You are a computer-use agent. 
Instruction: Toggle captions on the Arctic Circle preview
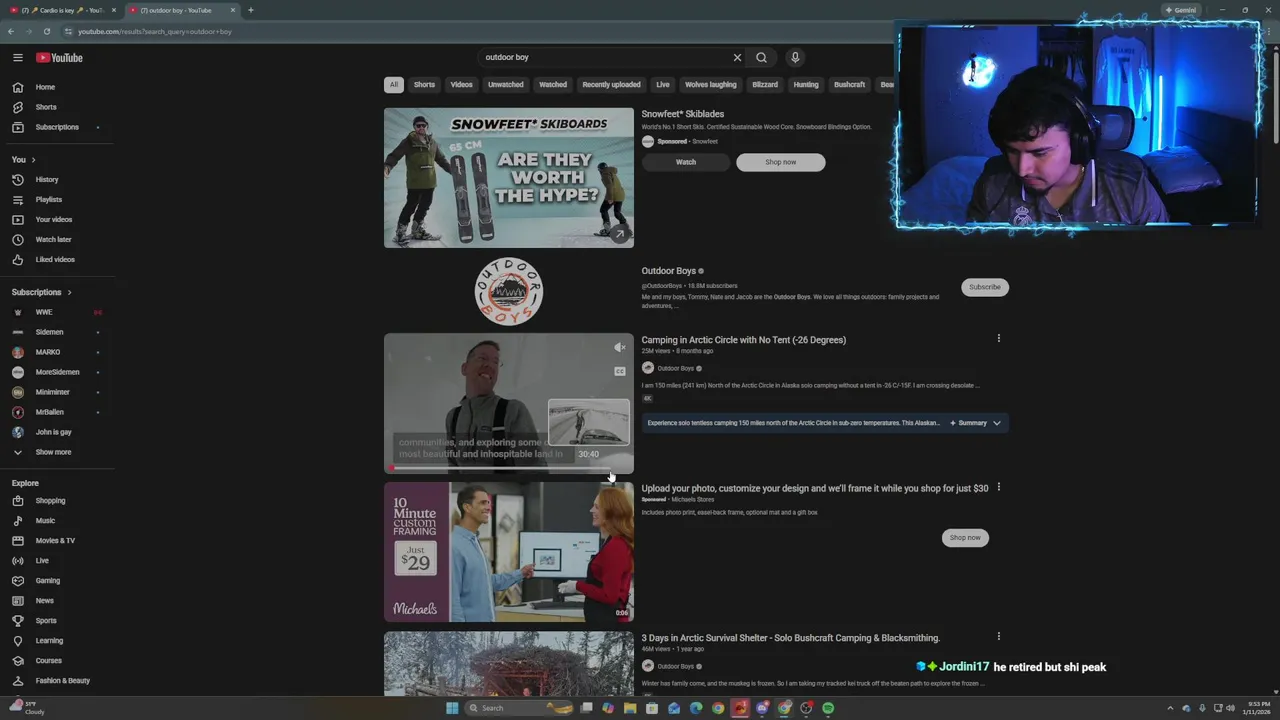[620, 371]
